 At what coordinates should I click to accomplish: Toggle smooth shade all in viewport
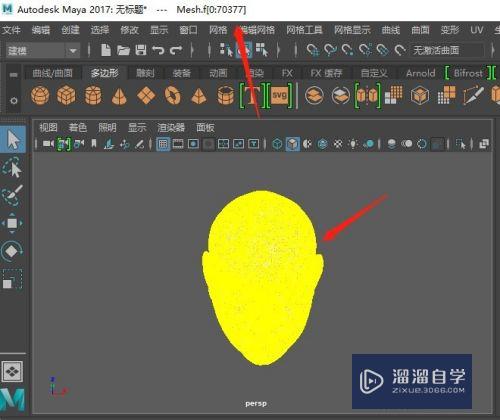click(293, 144)
